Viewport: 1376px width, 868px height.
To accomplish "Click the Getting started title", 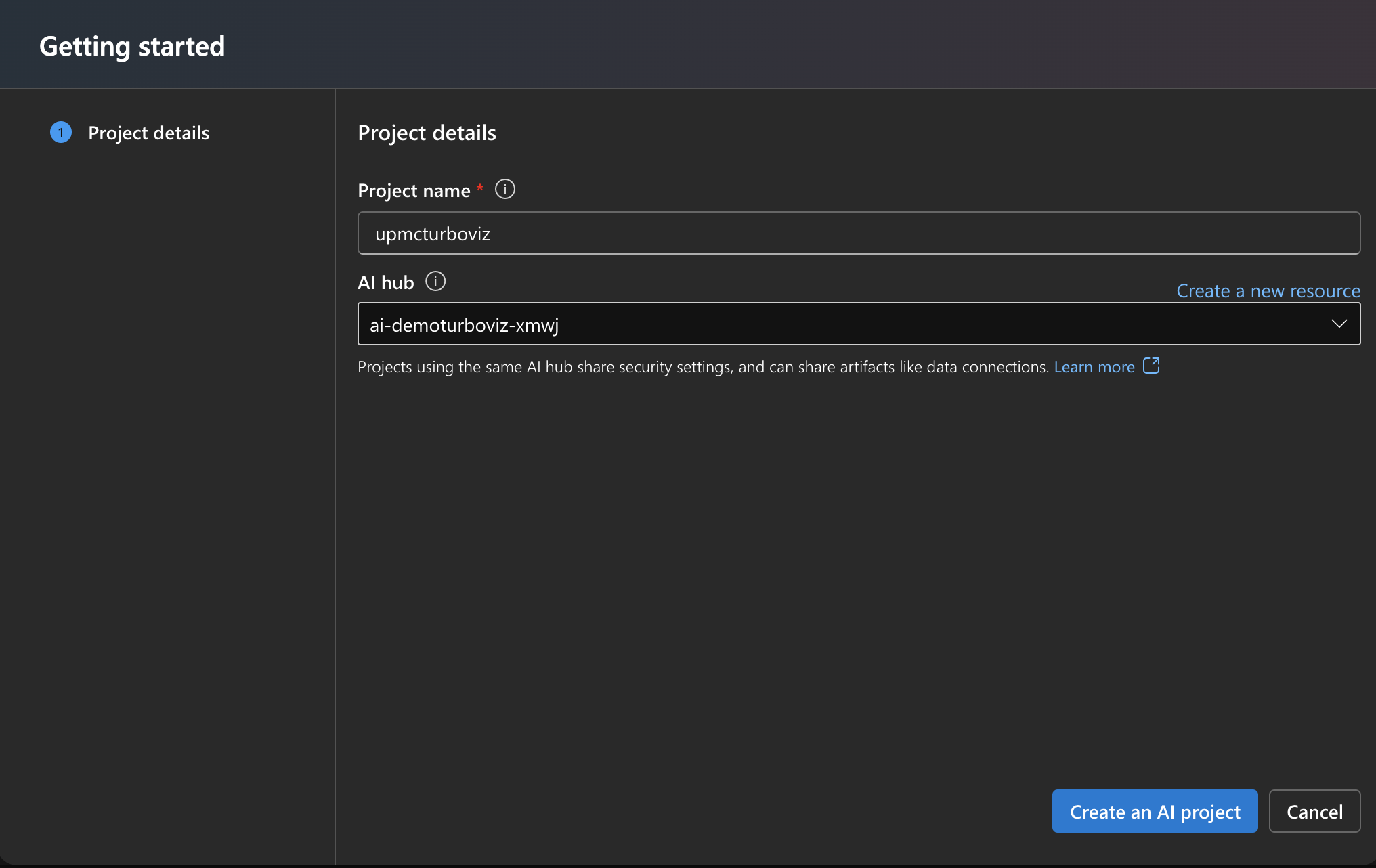I will click(x=132, y=46).
